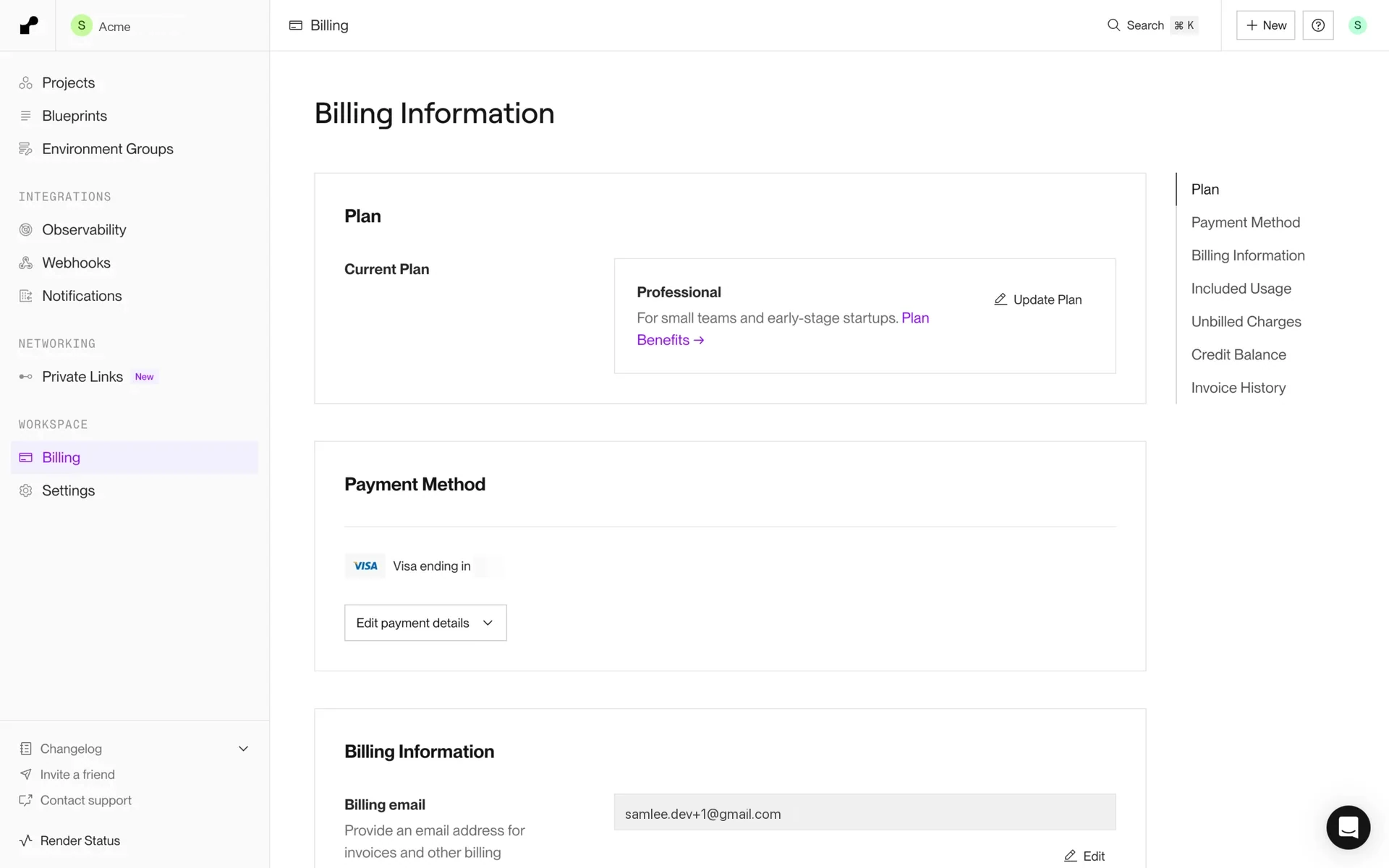
Task: Click the Update Plan button
Action: click(x=1038, y=299)
